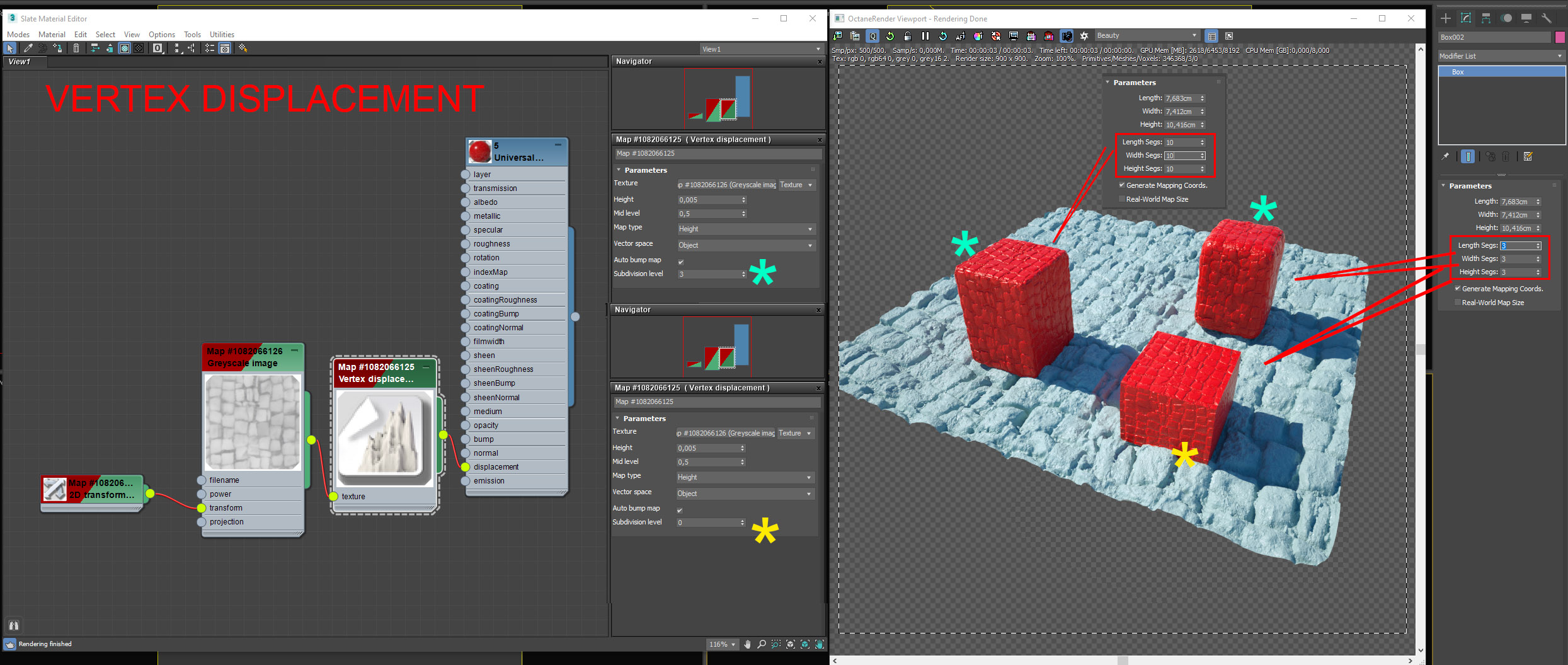
Task: Click the Parameter Editor icon in Slate toolbar
Action: pyautogui.click(x=225, y=49)
